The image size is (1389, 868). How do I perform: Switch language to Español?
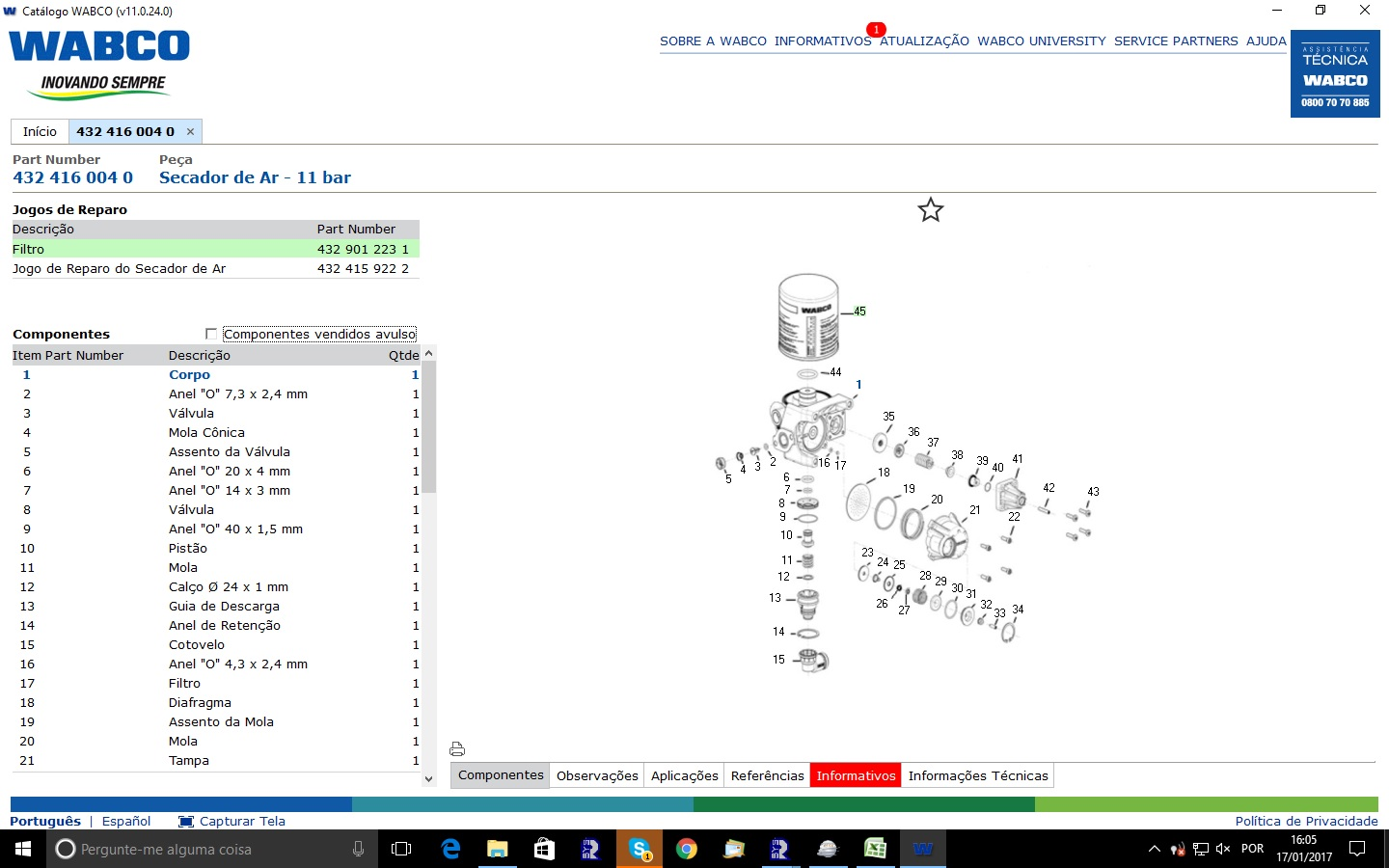point(126,822)
